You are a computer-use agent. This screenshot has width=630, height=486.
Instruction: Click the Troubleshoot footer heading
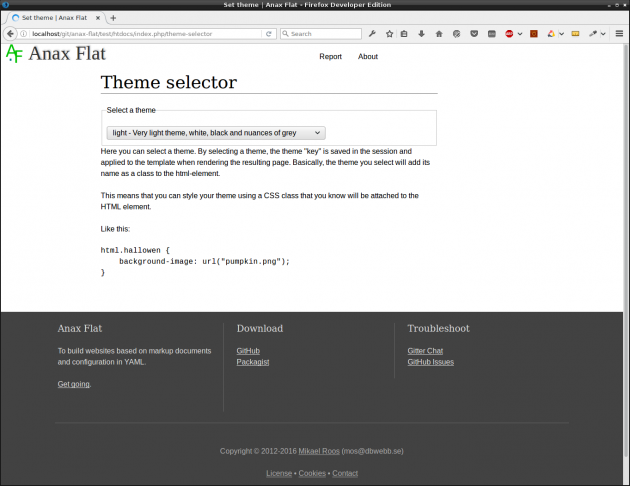438,329
